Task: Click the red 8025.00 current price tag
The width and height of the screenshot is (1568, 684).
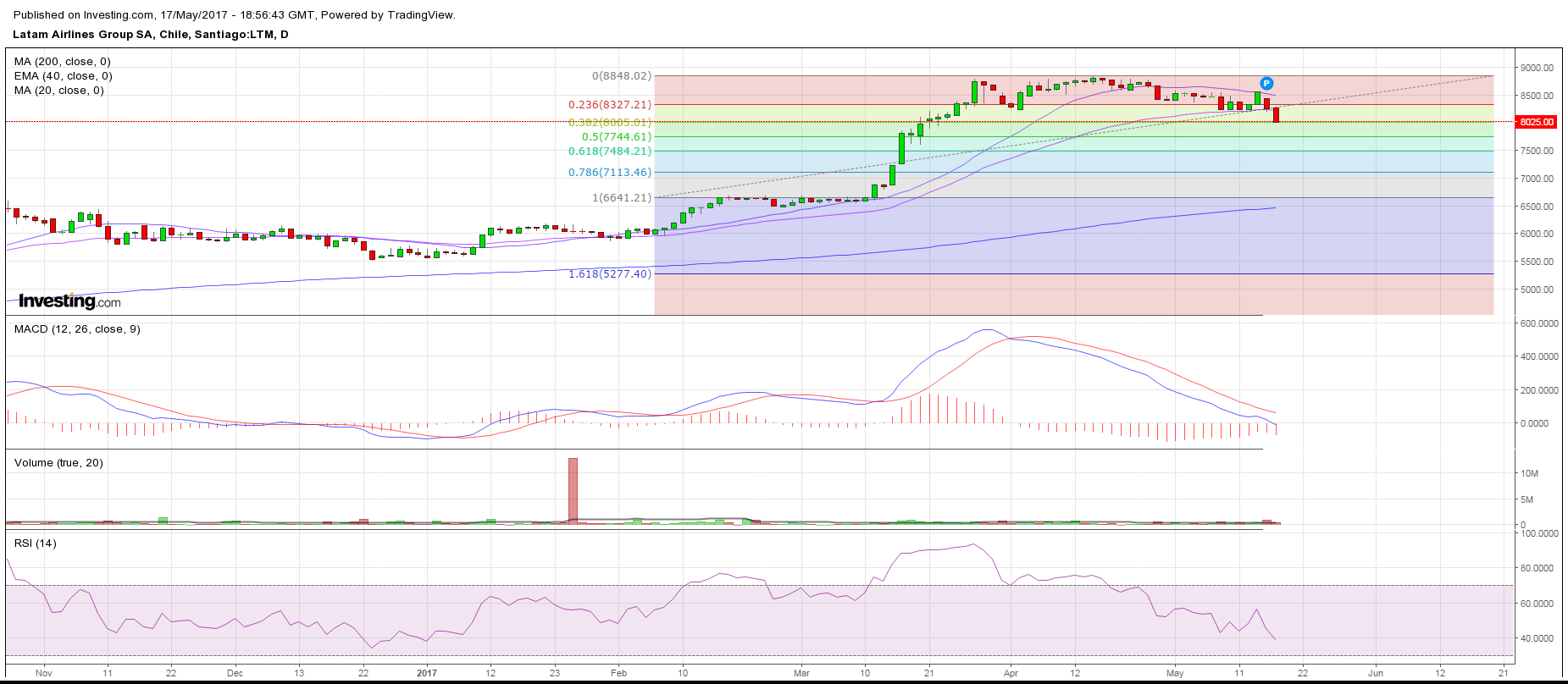Action: point(1537,122)
